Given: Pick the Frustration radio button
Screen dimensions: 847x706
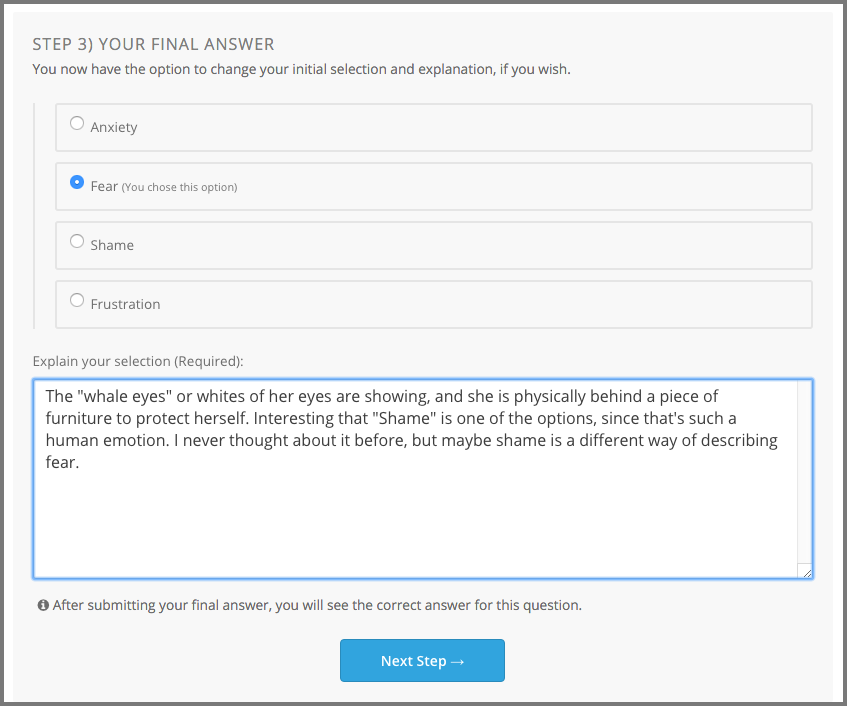Looking at the screenshot, I should click(x=77, y=301).
